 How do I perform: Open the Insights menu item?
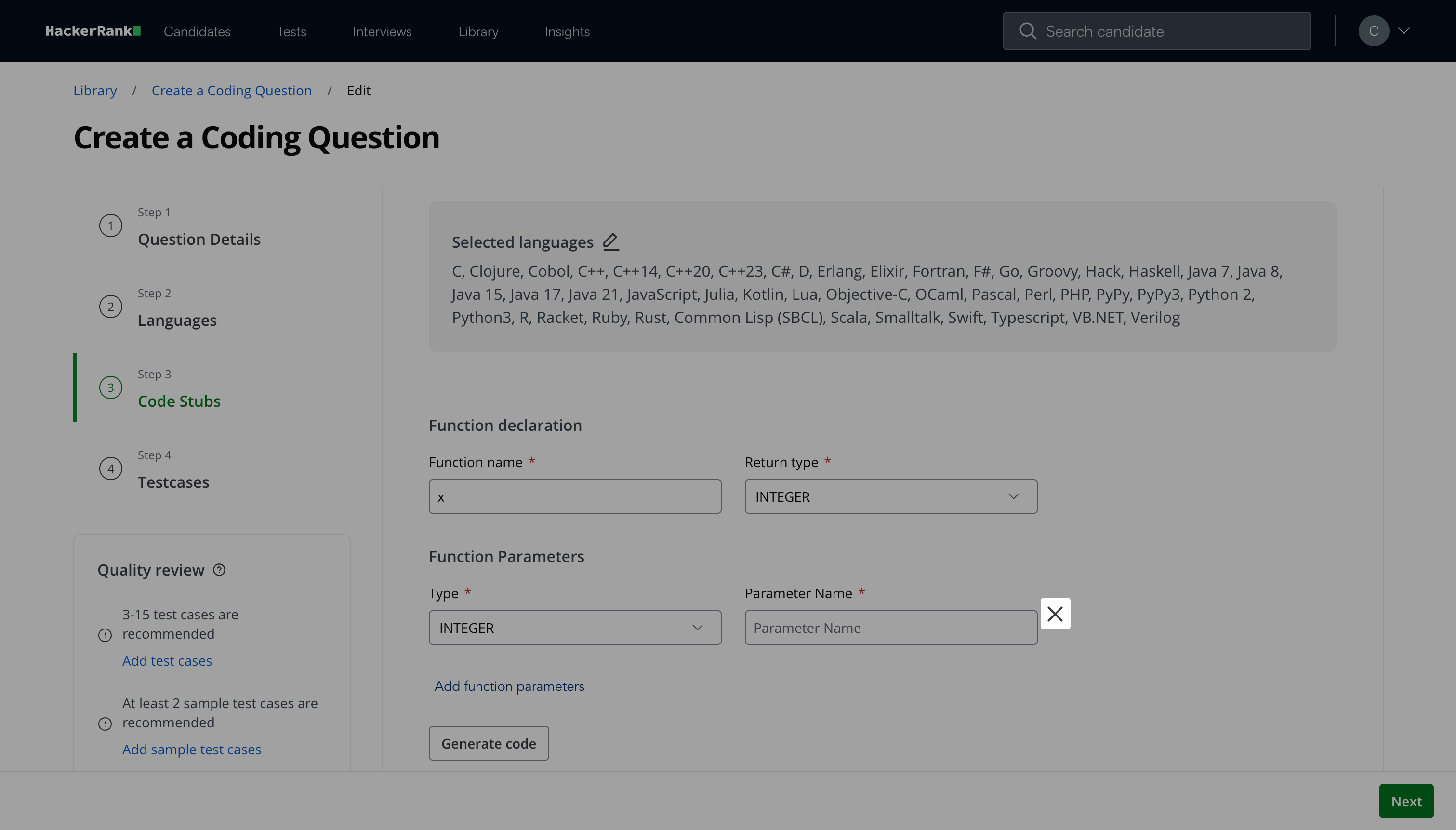pyautogui.click(x=567, y=31)
